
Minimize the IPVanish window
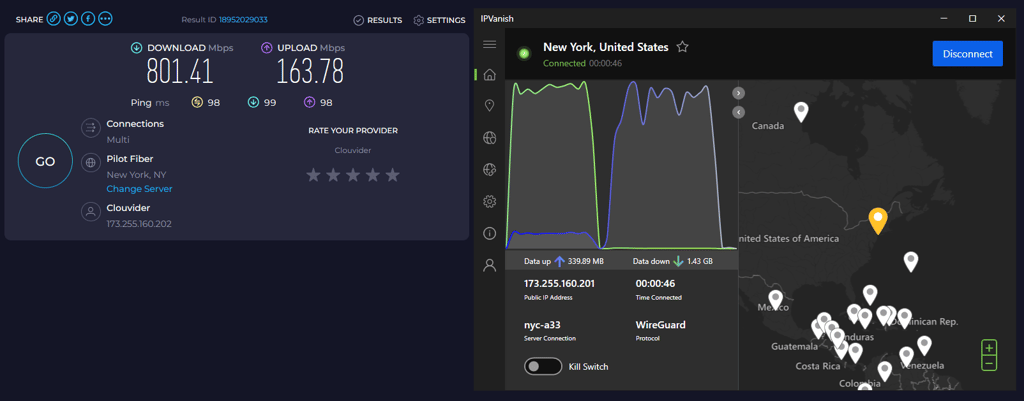943,18
